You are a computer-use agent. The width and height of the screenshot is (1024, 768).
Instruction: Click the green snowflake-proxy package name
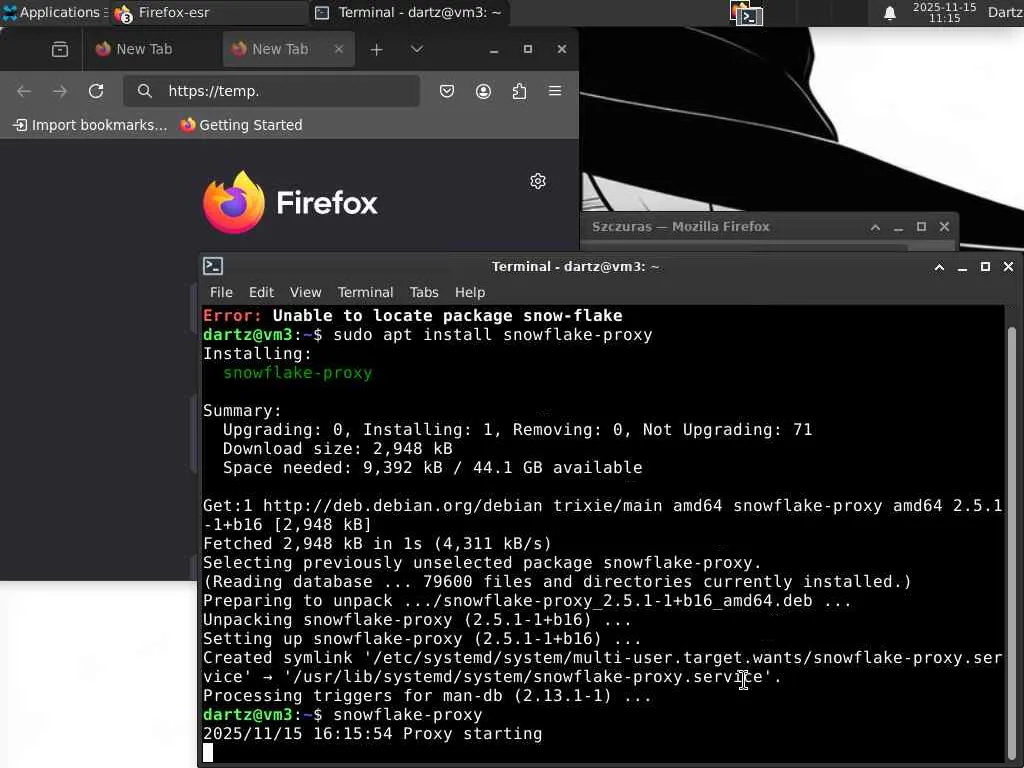[298, 372]
